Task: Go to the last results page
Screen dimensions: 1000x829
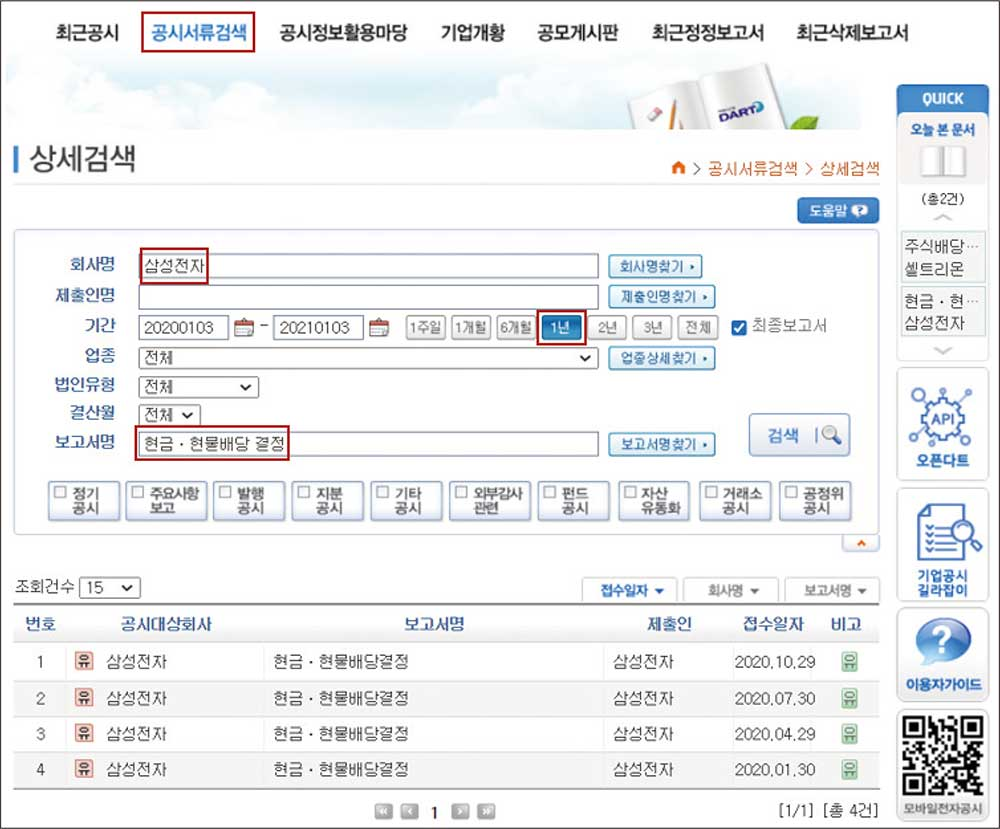Action: pyautogui.click(x=485, y=811)
